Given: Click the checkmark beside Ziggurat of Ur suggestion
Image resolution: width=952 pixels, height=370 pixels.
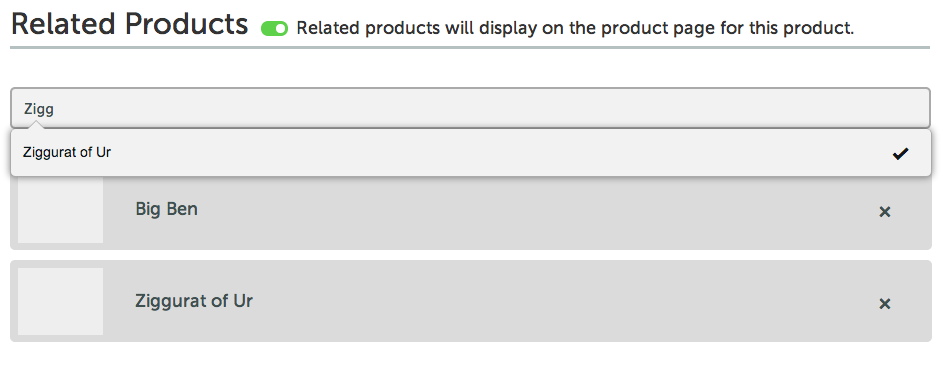Looking at the screenshot, I should 900,154.
